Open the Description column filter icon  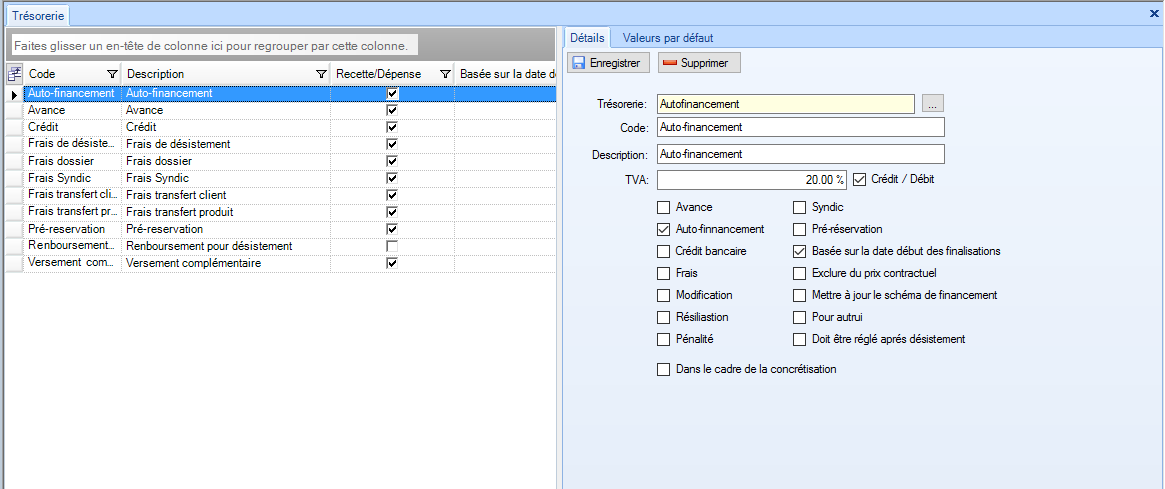point(321,74)
